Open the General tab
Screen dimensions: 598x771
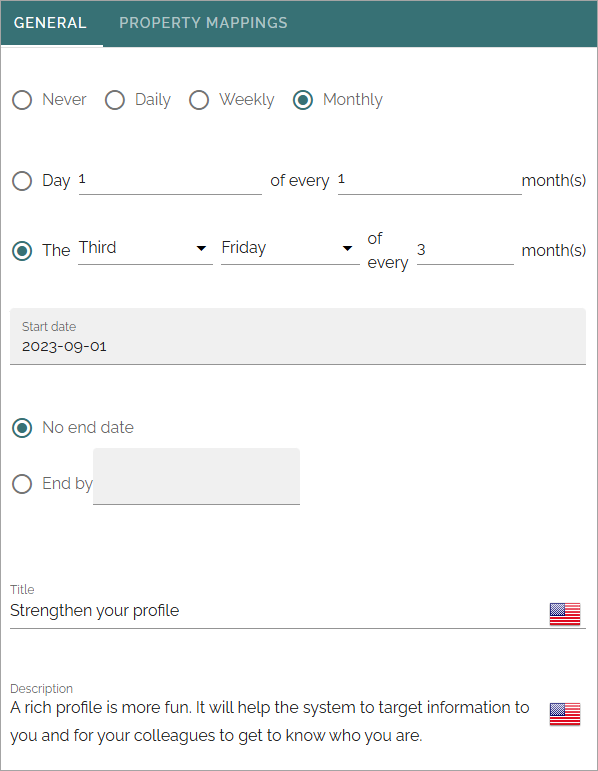50,23
